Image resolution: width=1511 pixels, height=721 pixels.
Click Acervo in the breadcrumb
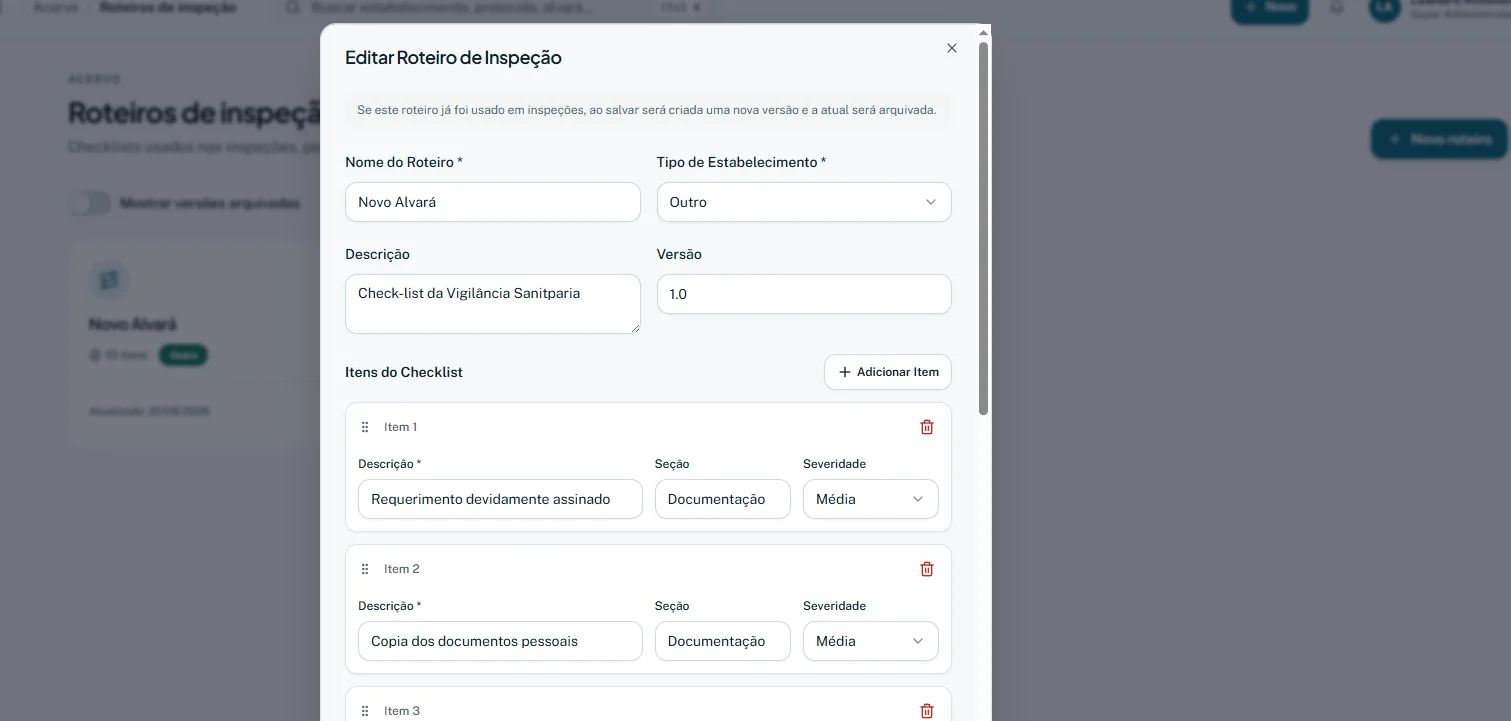coord(56,7)
